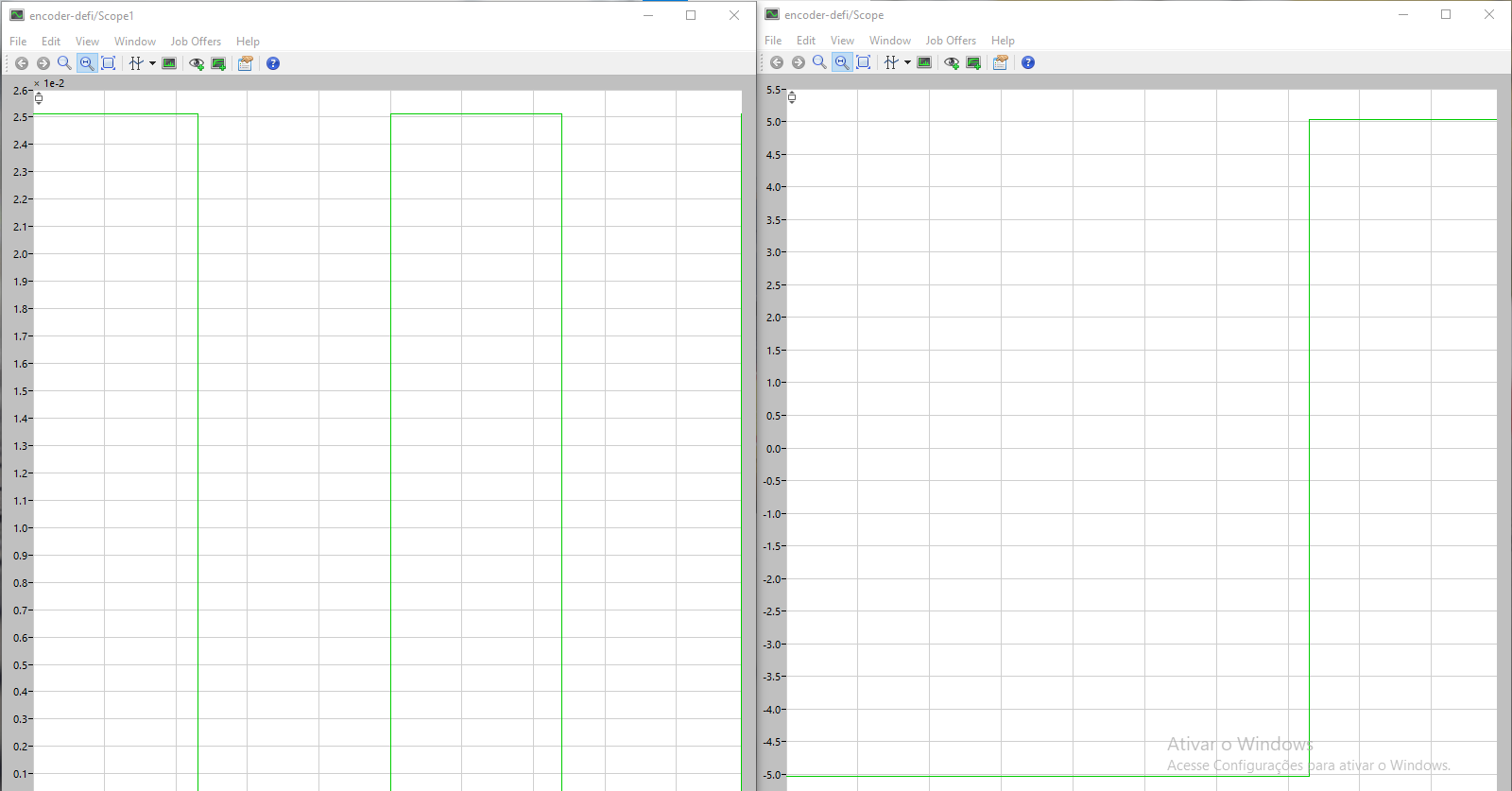The height and width of the screenshot is (791, 1512).
Task: Open Edit menu in Scope1 window
Action: [x=51, y=42]
